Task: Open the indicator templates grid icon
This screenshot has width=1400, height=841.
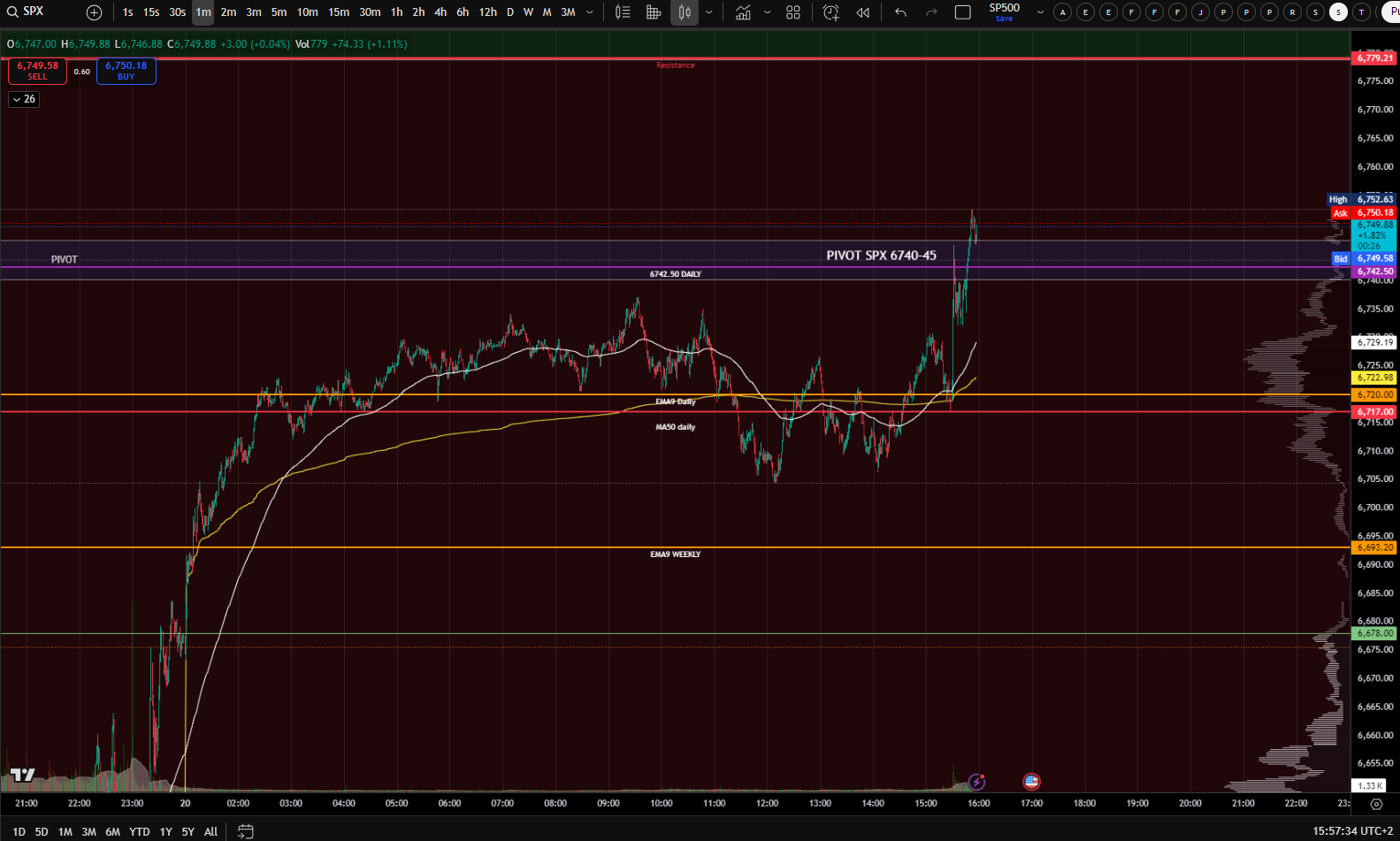Action: [x=793, y=12]
